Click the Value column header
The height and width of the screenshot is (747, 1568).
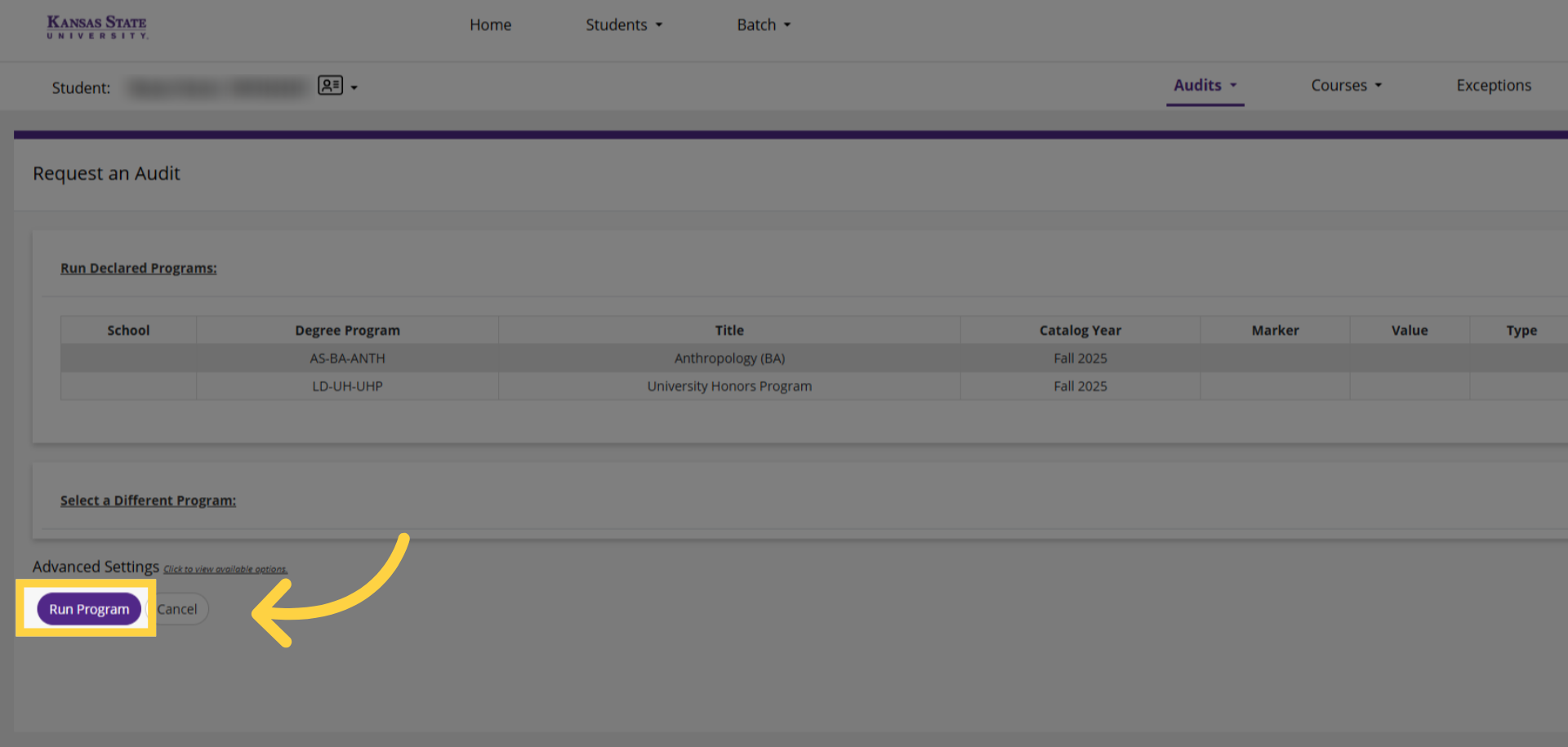(1410, 331)
